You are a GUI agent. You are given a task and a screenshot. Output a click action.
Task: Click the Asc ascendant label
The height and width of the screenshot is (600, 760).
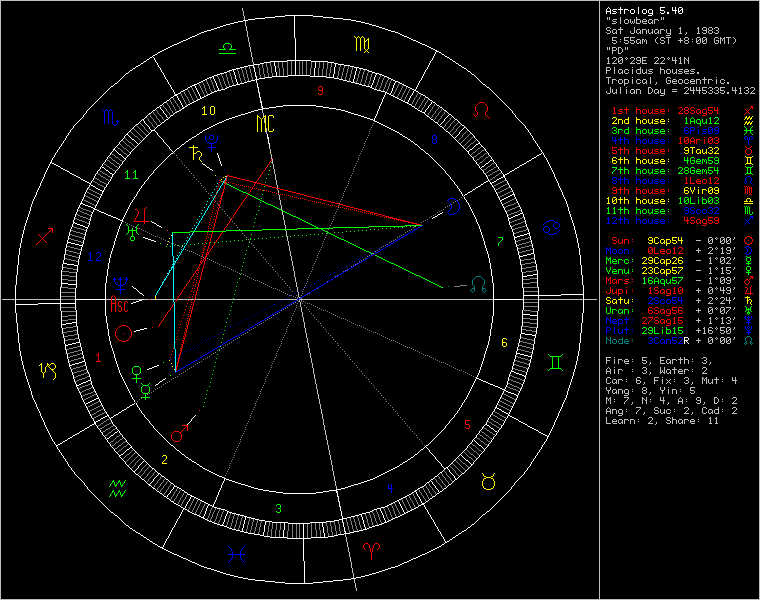pos(119,305)
